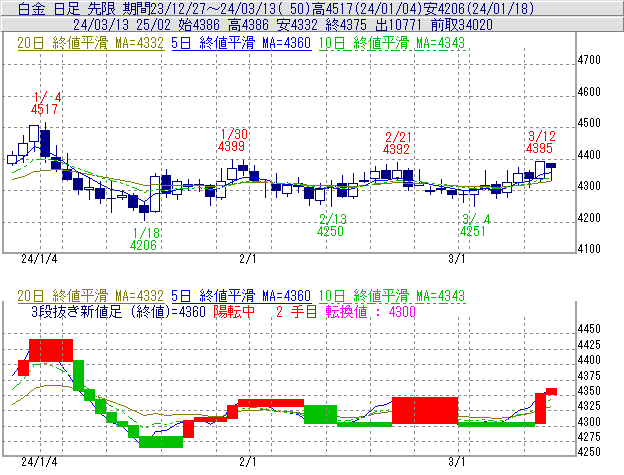Screen dimensions: 624x475
Task: Click the lower chart 2/1 date label
Action: click(x=248, y=462)
